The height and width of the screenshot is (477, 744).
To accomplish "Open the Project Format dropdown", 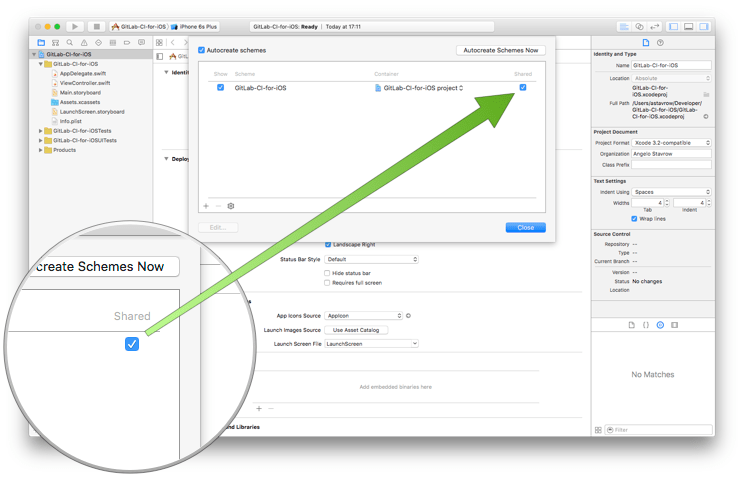I will point(671,143).
